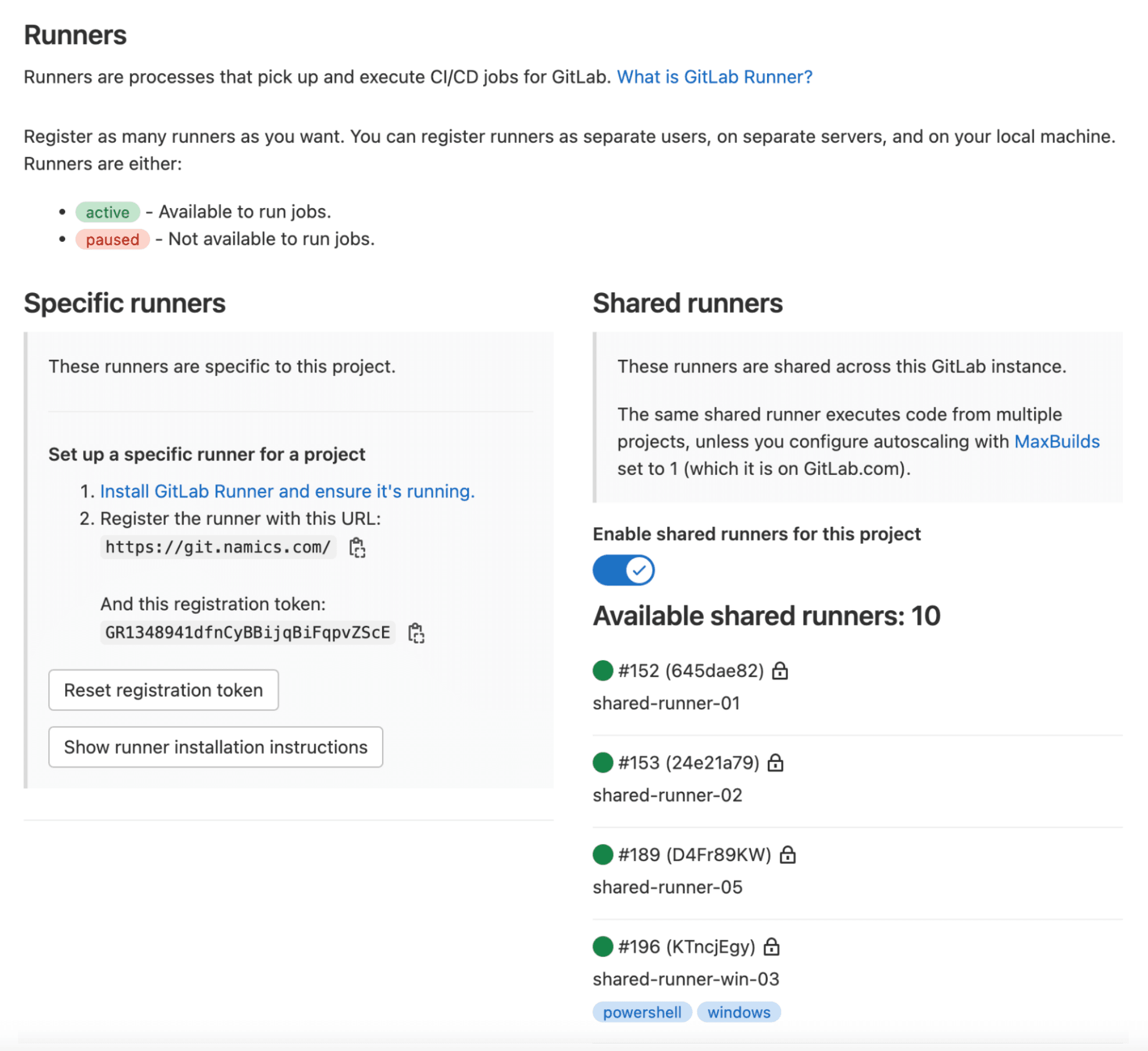
Task: Select the https://git.namics.com/ URL text
Action: pos(218,547)
